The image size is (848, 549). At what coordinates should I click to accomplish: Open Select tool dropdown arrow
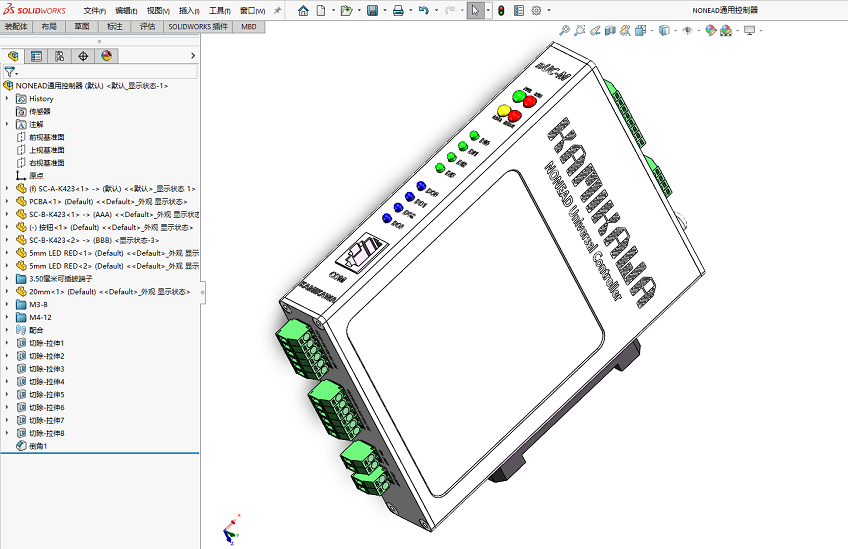487,10
